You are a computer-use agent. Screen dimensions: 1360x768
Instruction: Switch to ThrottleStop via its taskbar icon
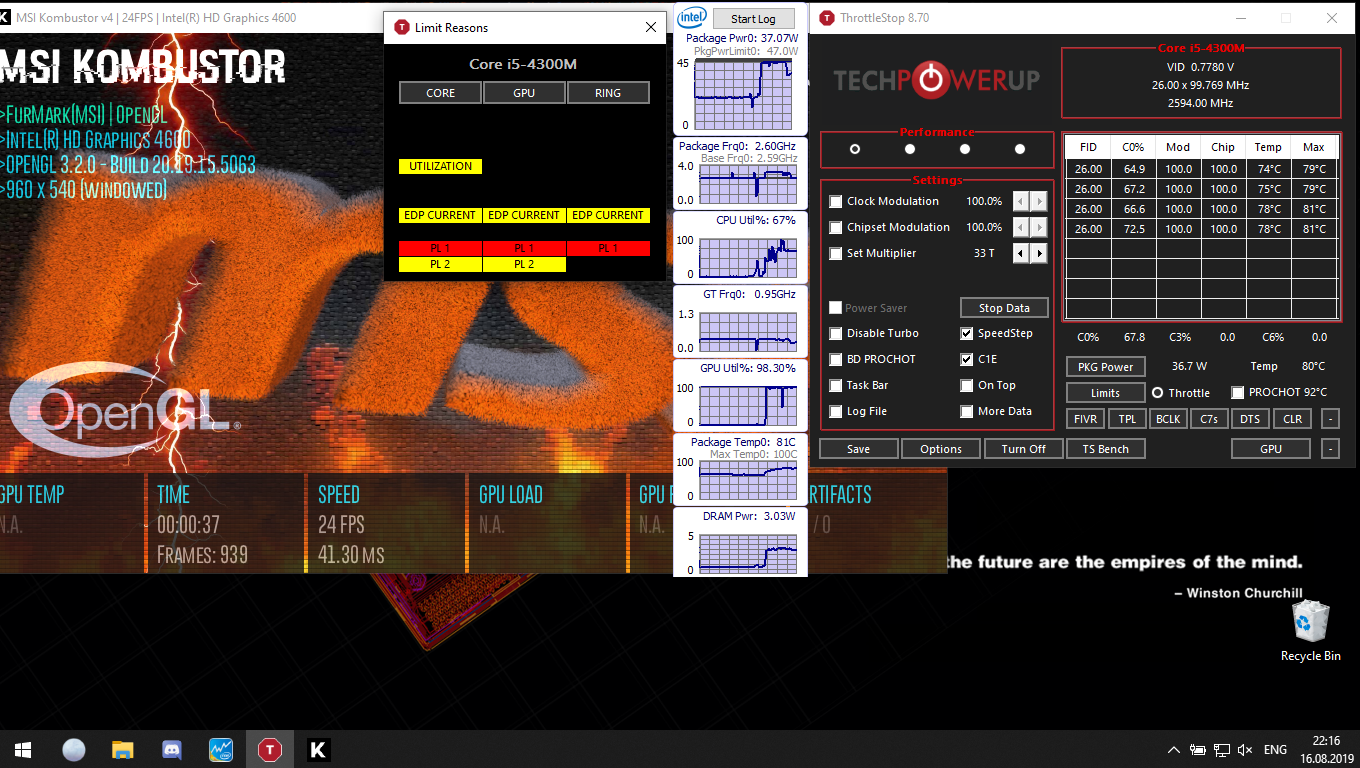coord(269,749)
